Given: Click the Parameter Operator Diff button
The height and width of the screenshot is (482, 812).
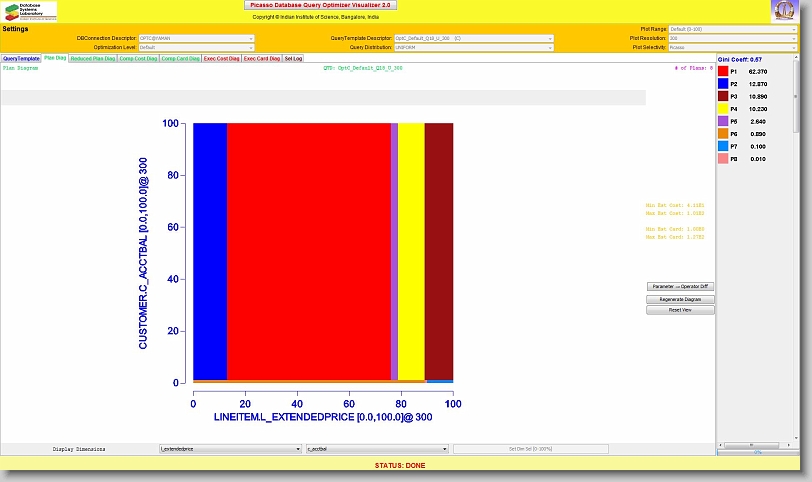Looking at the screenshot, I should coord(680,286).
